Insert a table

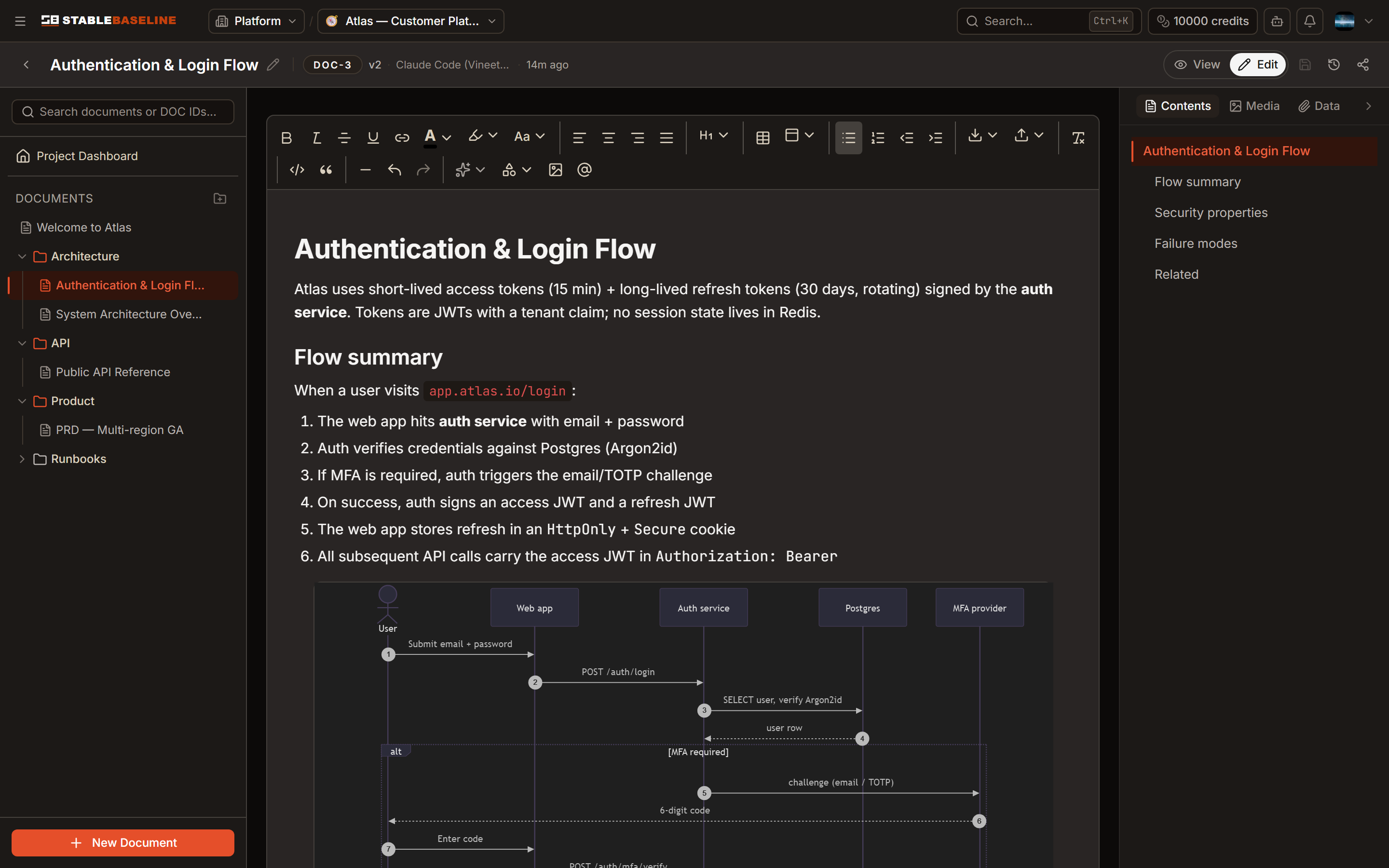[x=763, y=138]
